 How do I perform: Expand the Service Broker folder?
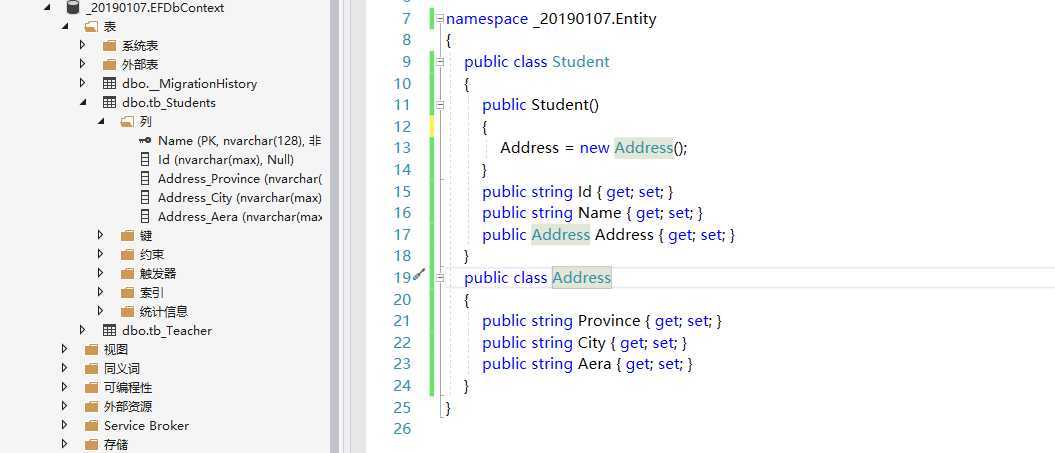coord(65,425)
